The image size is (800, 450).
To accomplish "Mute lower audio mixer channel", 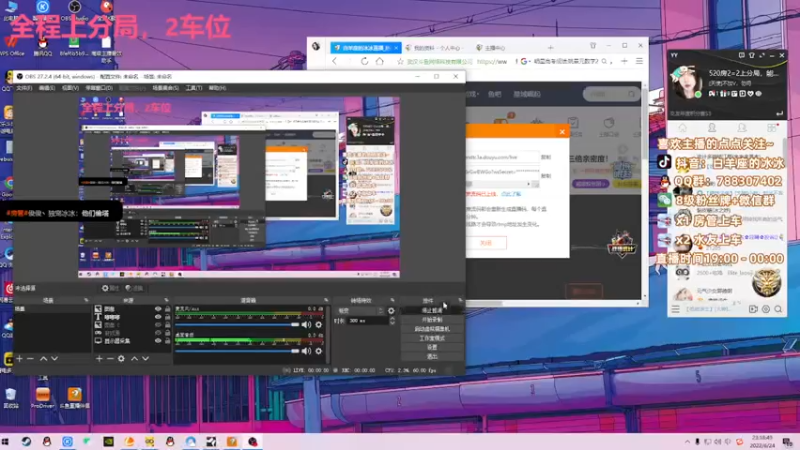I will [x=306, y=351].
